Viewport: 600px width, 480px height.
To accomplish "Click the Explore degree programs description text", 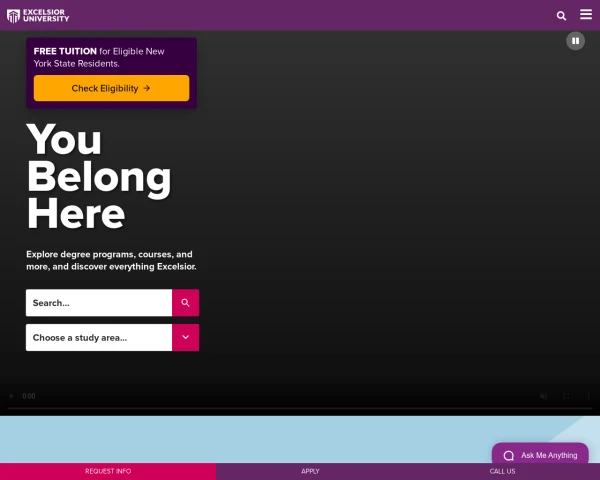I will (111, 260).
